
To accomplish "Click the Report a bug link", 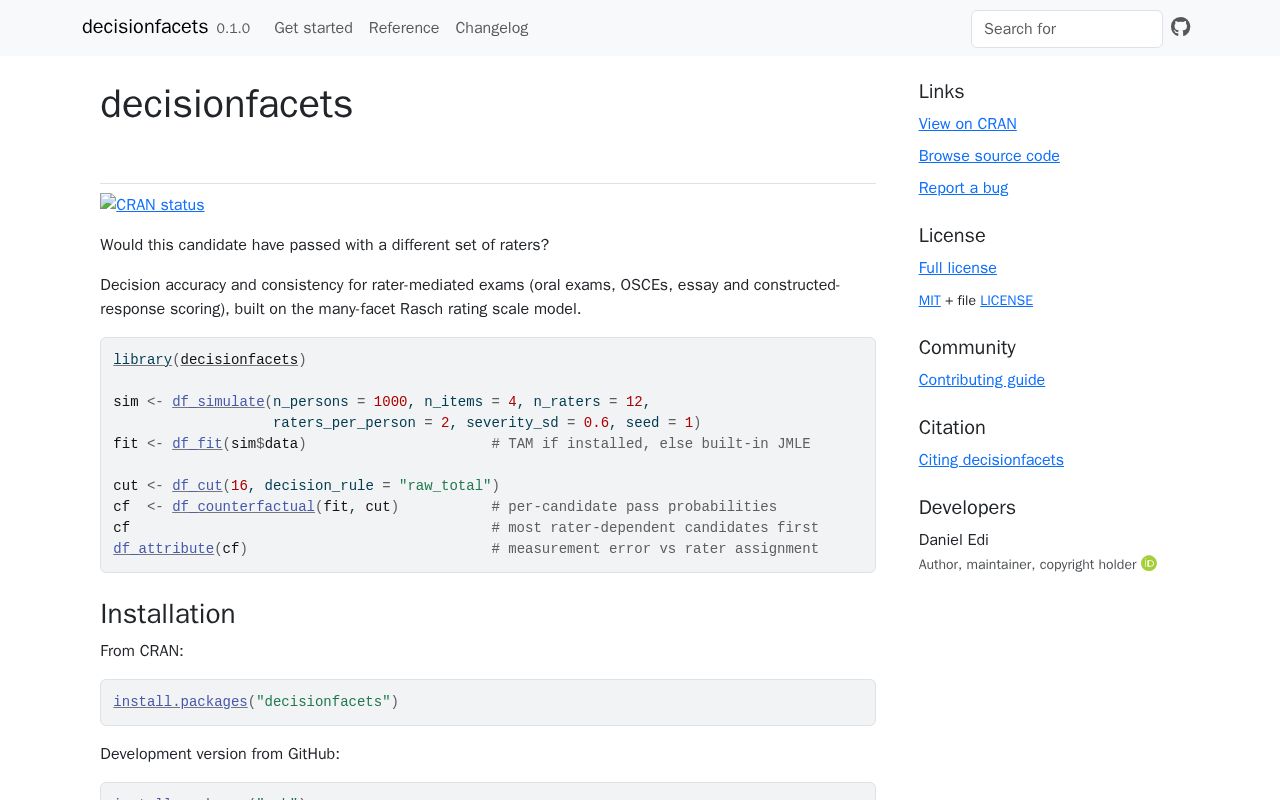I will (963, 188).
